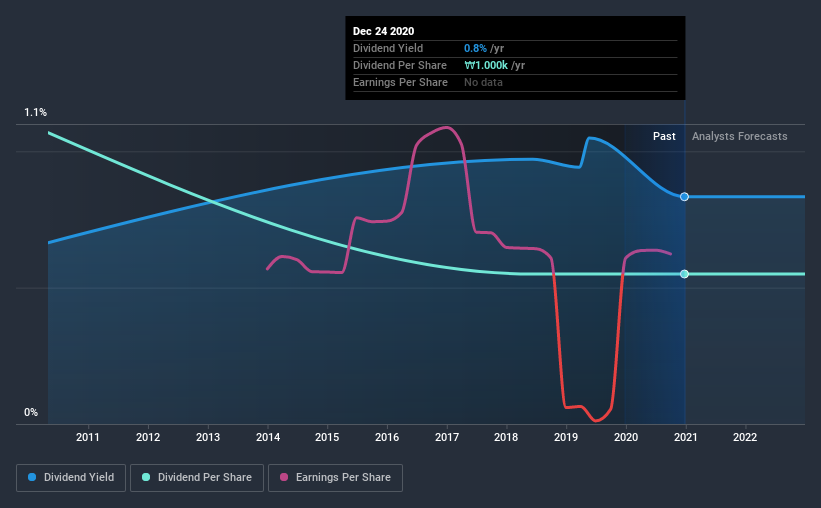Toggle the Dividend Per Share legend button
The image size is (821, 508).
(x=197, y=478)
